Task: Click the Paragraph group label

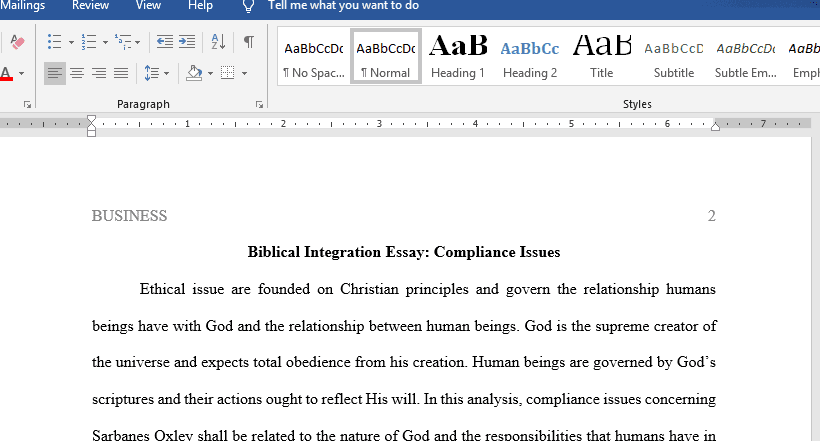Action: coord(143,104)
